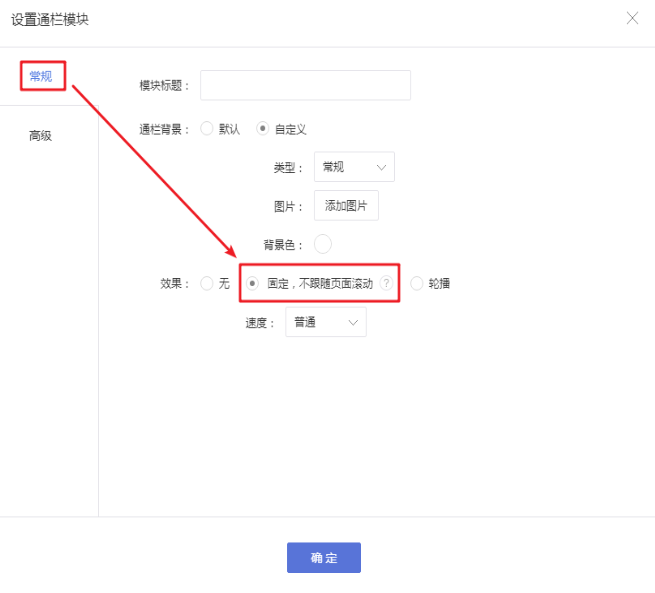Image resolution: width=655 pixels, height=593 pixels.
Task: Select the 默认 background radio button
Action: pos(207,128)
